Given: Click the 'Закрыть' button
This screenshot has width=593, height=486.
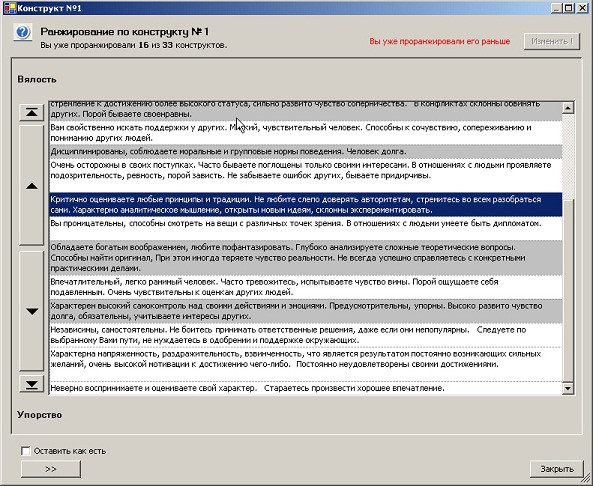Looking at the screenshot, I should 557,469.
